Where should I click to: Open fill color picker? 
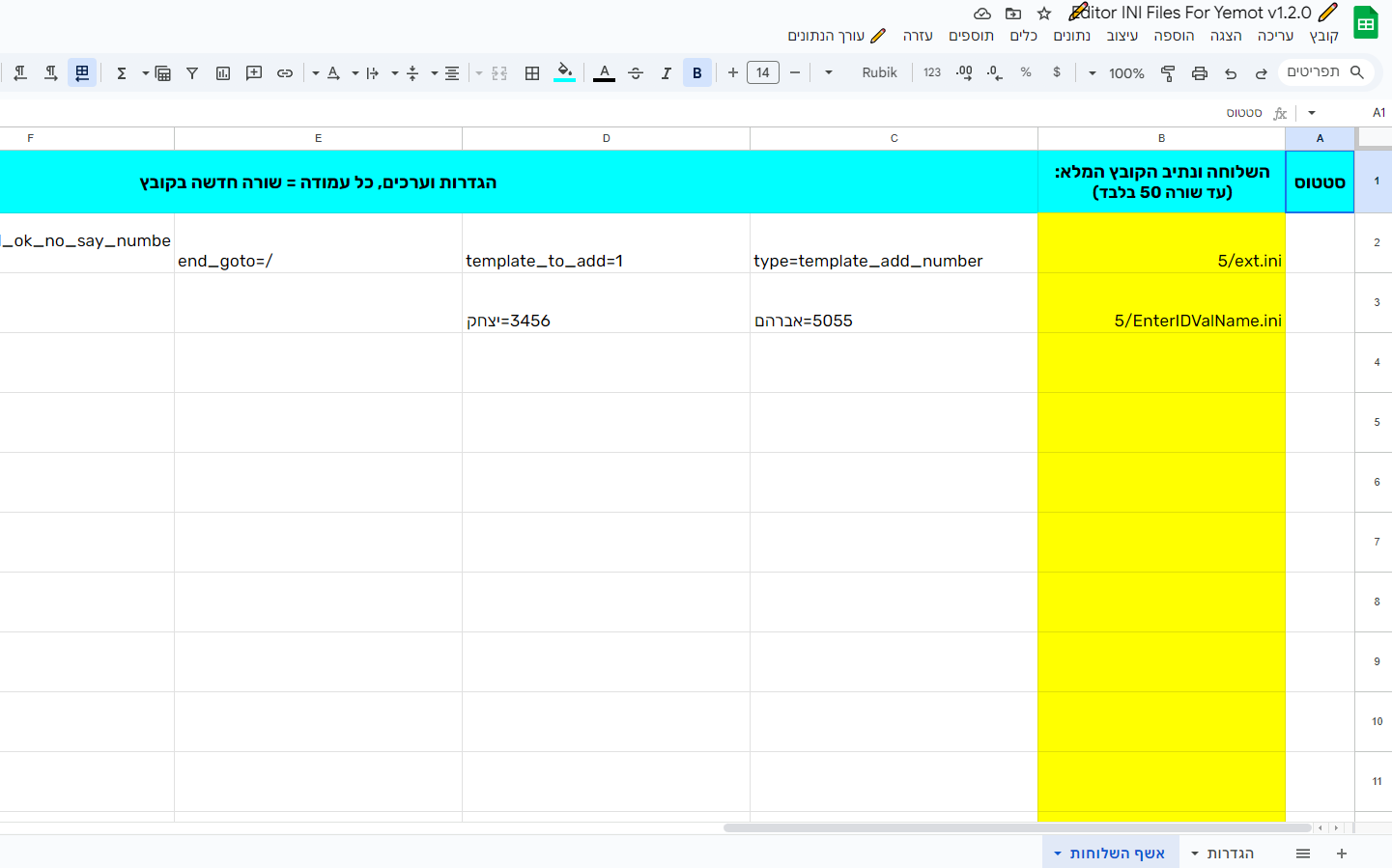click(x=565, y=73)
